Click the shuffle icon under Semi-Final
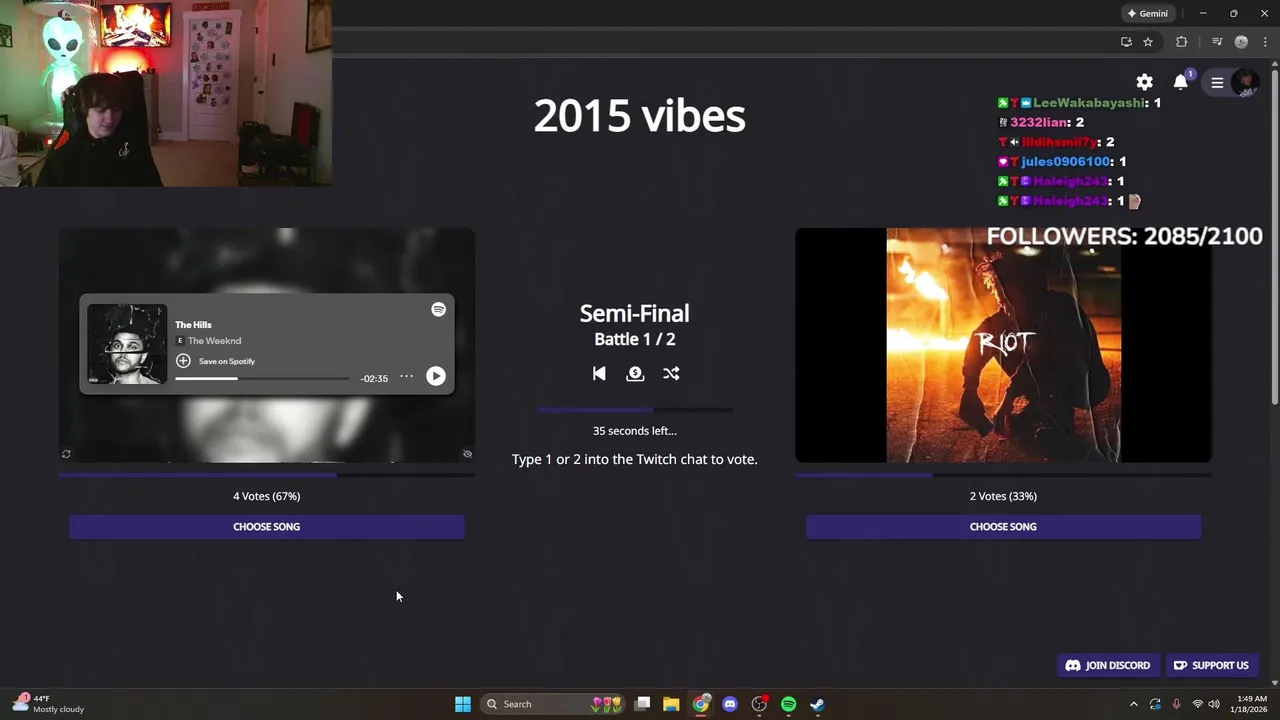The image size is (1280, 720). pyautogui.click(x=671, y=373)
